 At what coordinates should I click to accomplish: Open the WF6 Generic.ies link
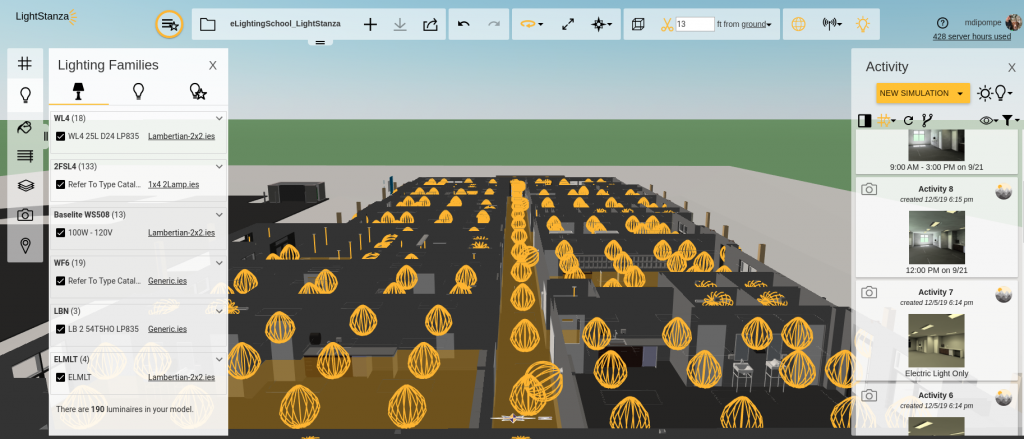[167, 281]
